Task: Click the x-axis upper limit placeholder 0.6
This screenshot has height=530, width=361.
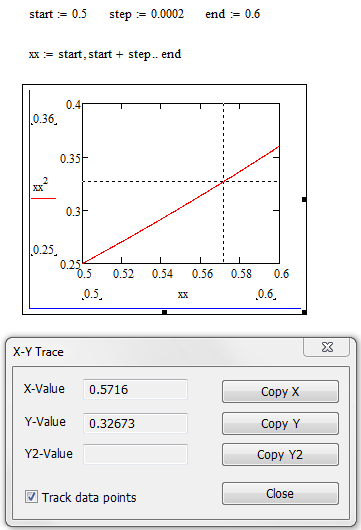Action: [x=266, y=294]
